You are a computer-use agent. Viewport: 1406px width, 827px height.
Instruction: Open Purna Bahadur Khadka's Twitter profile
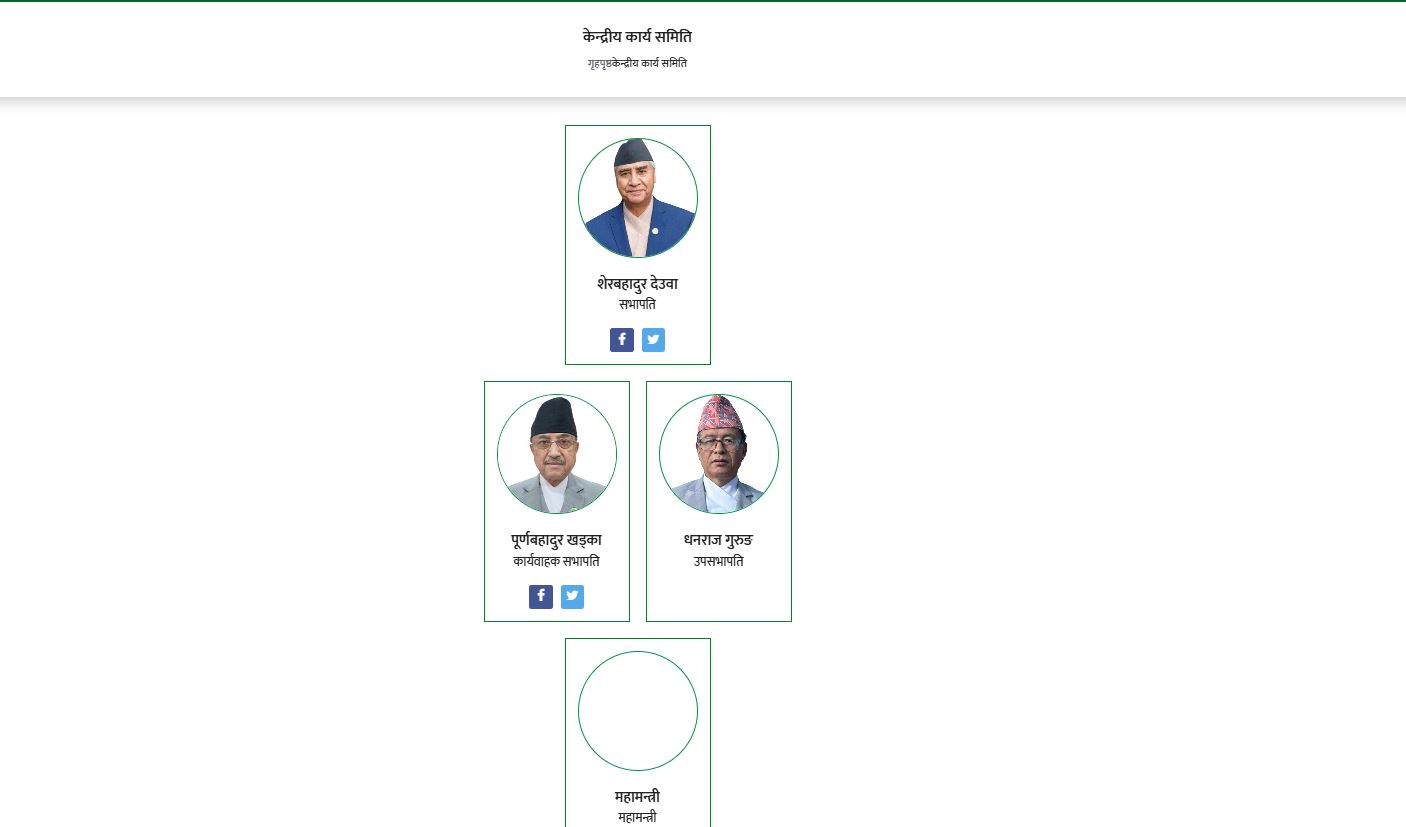click(x=572, y=596)
